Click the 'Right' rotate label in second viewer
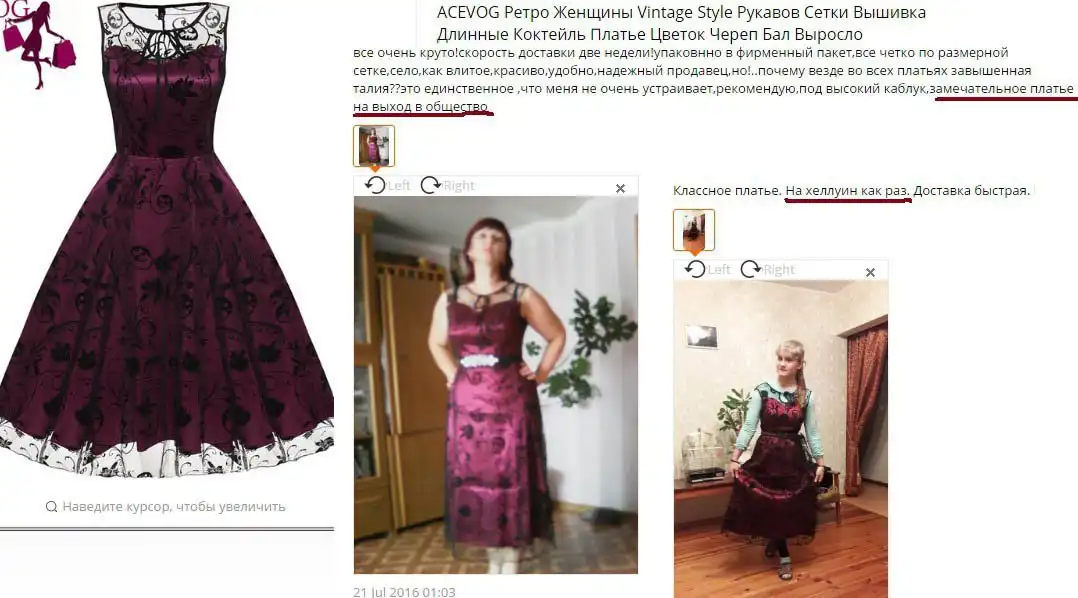 779,269
